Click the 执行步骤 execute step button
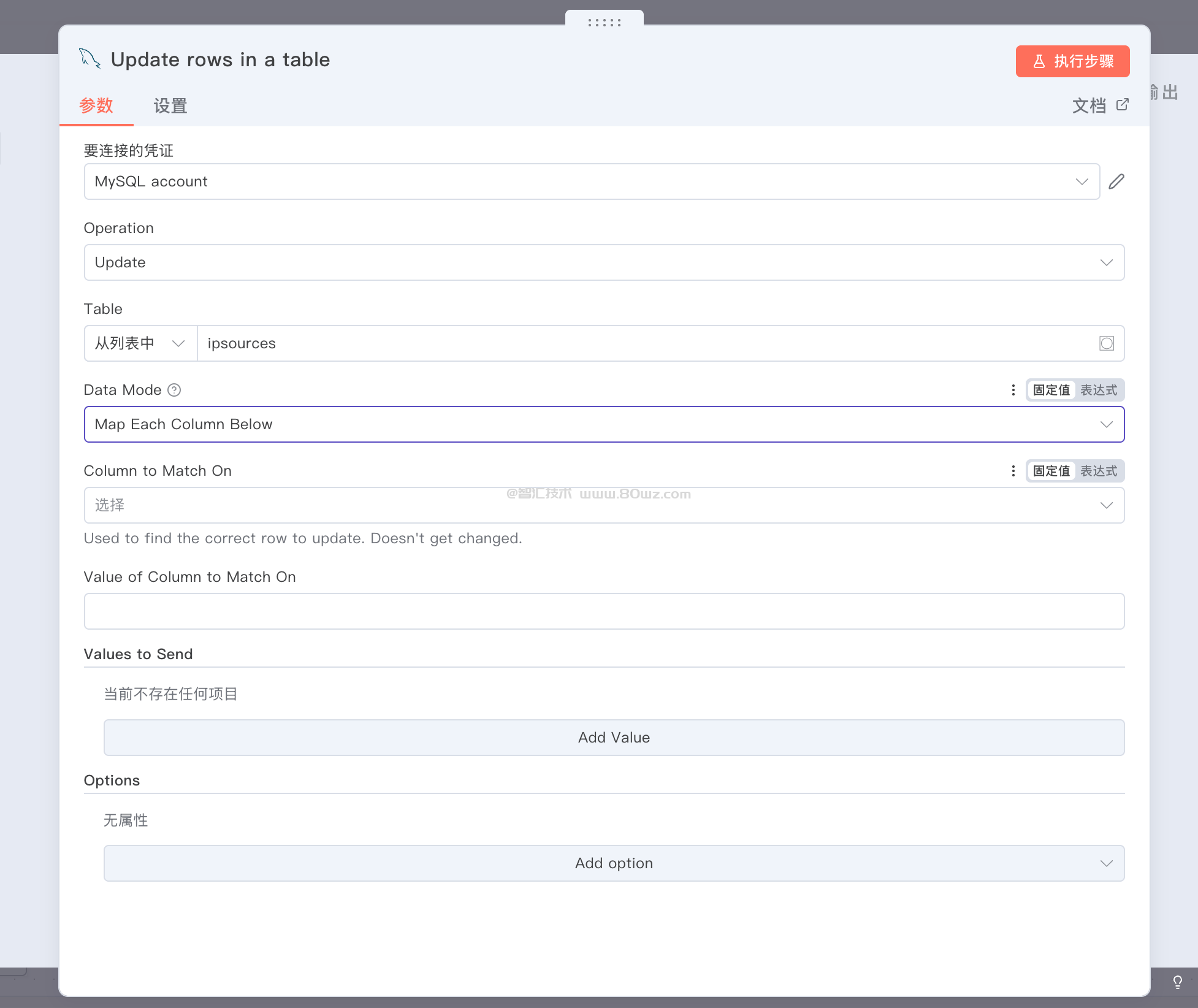The height and width of the screenshot is (1008, 1198). click(x=1072, y=61)
